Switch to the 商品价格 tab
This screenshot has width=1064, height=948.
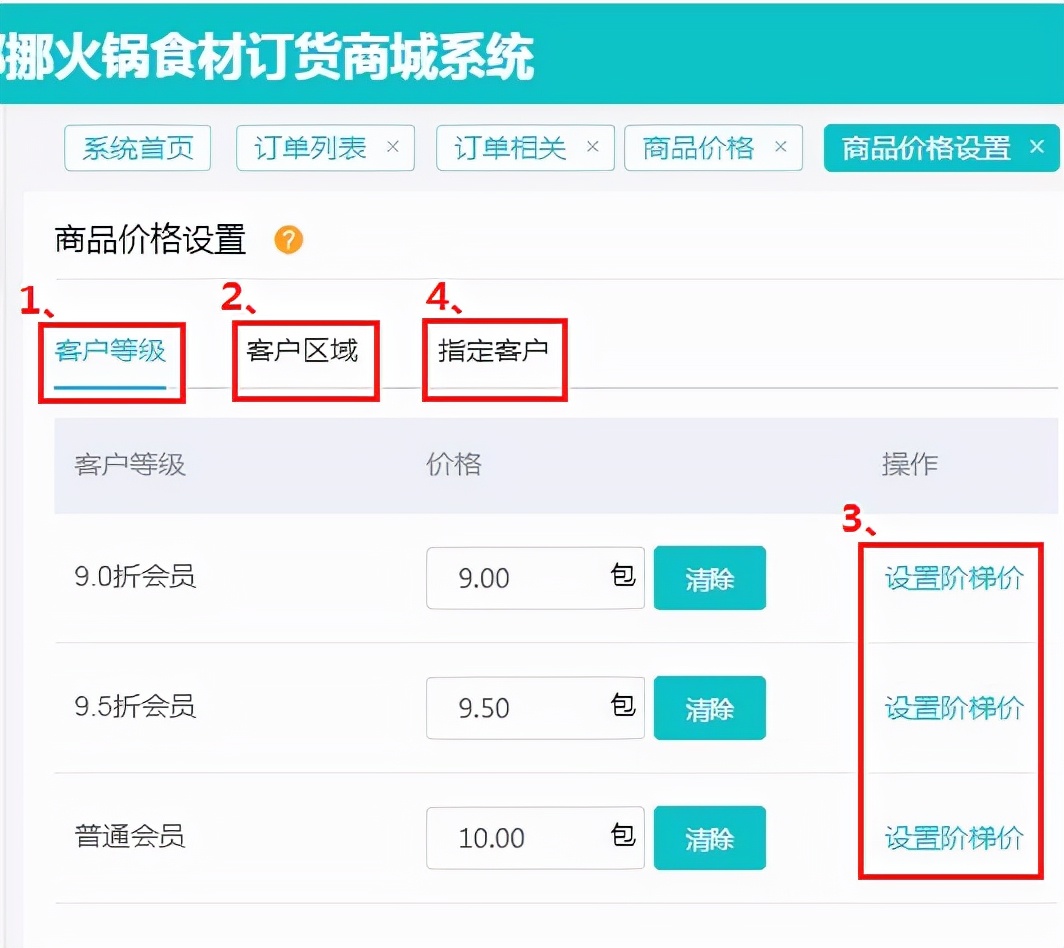pos(697,147)
